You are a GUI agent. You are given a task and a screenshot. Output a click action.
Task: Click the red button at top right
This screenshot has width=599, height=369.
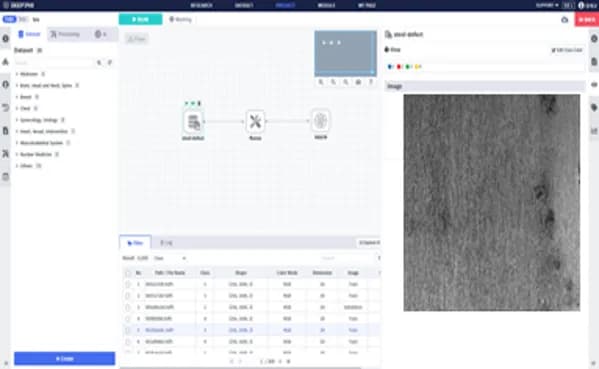tap(586, 19)
